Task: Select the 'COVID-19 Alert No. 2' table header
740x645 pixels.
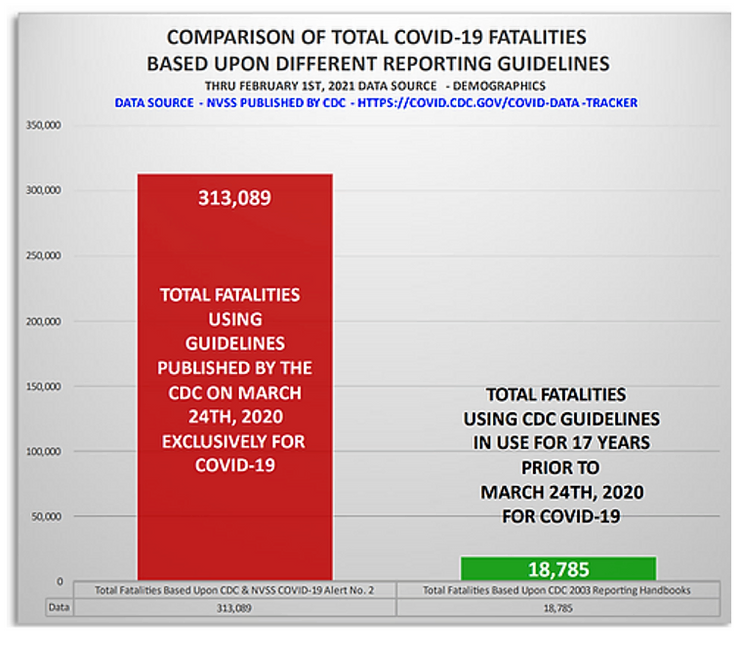Action: pos(234,590)
